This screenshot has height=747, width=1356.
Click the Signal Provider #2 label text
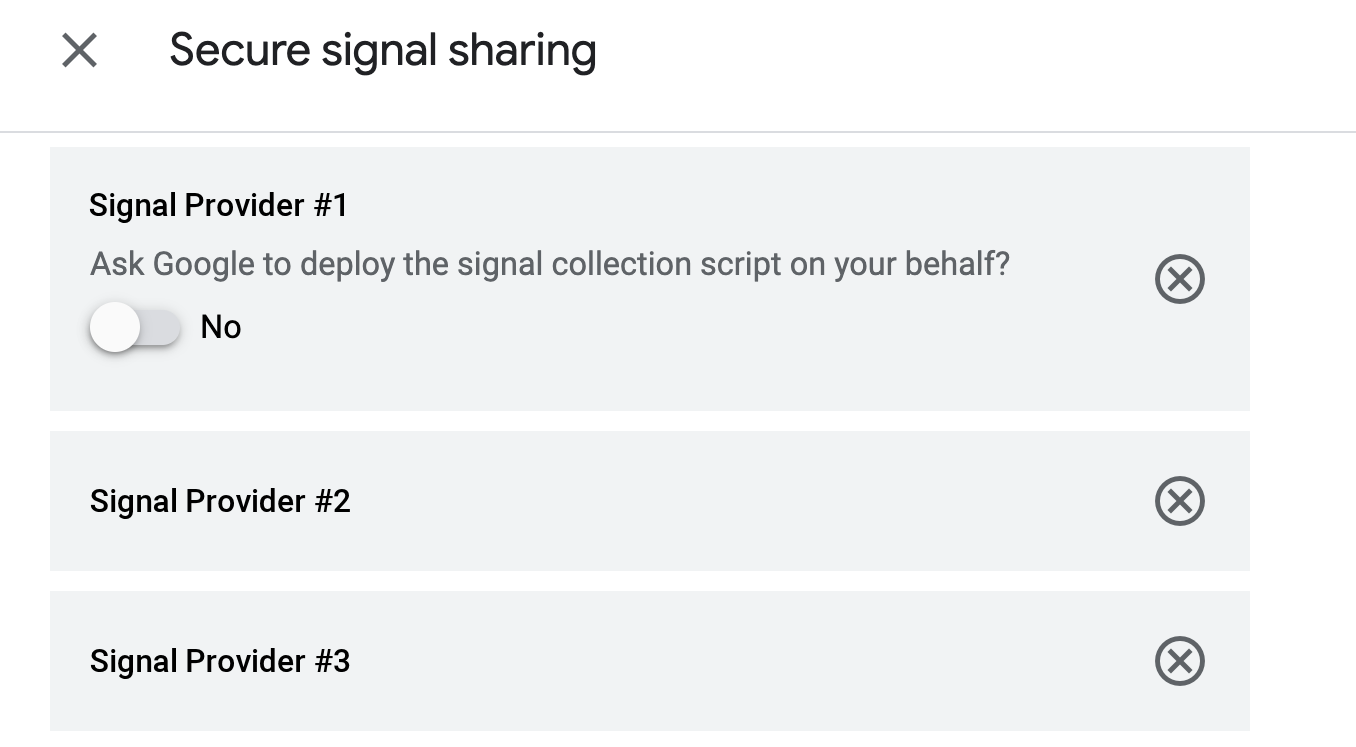tap(220, 501)
